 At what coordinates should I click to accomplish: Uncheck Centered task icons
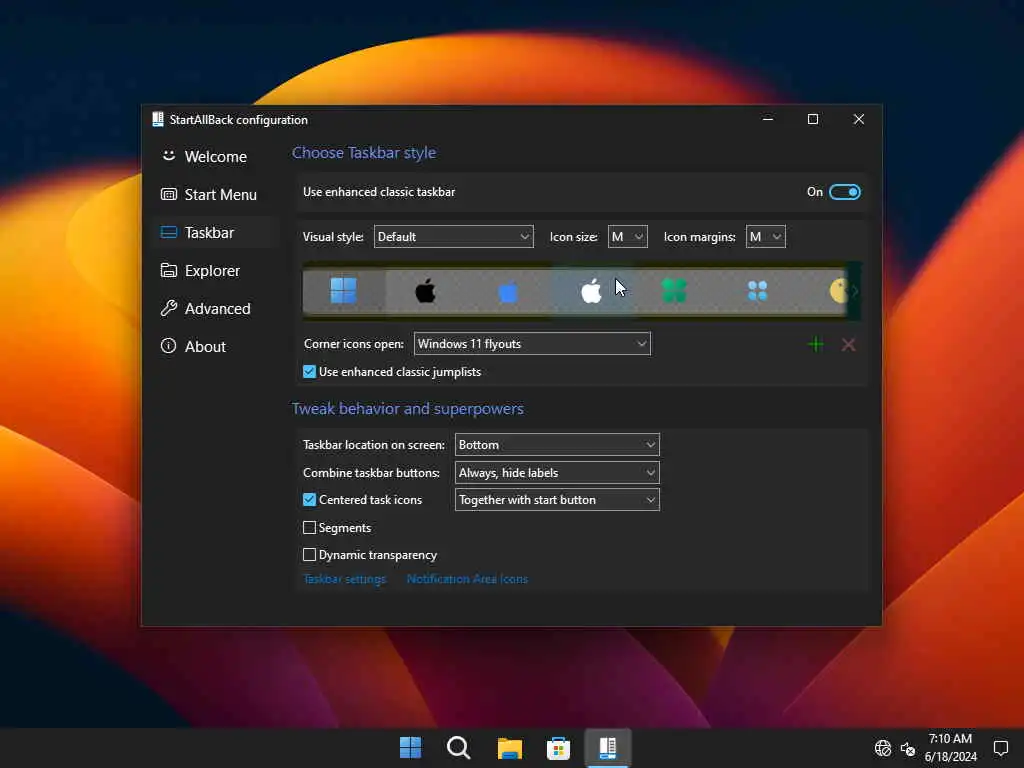click(x=310, y=500)
